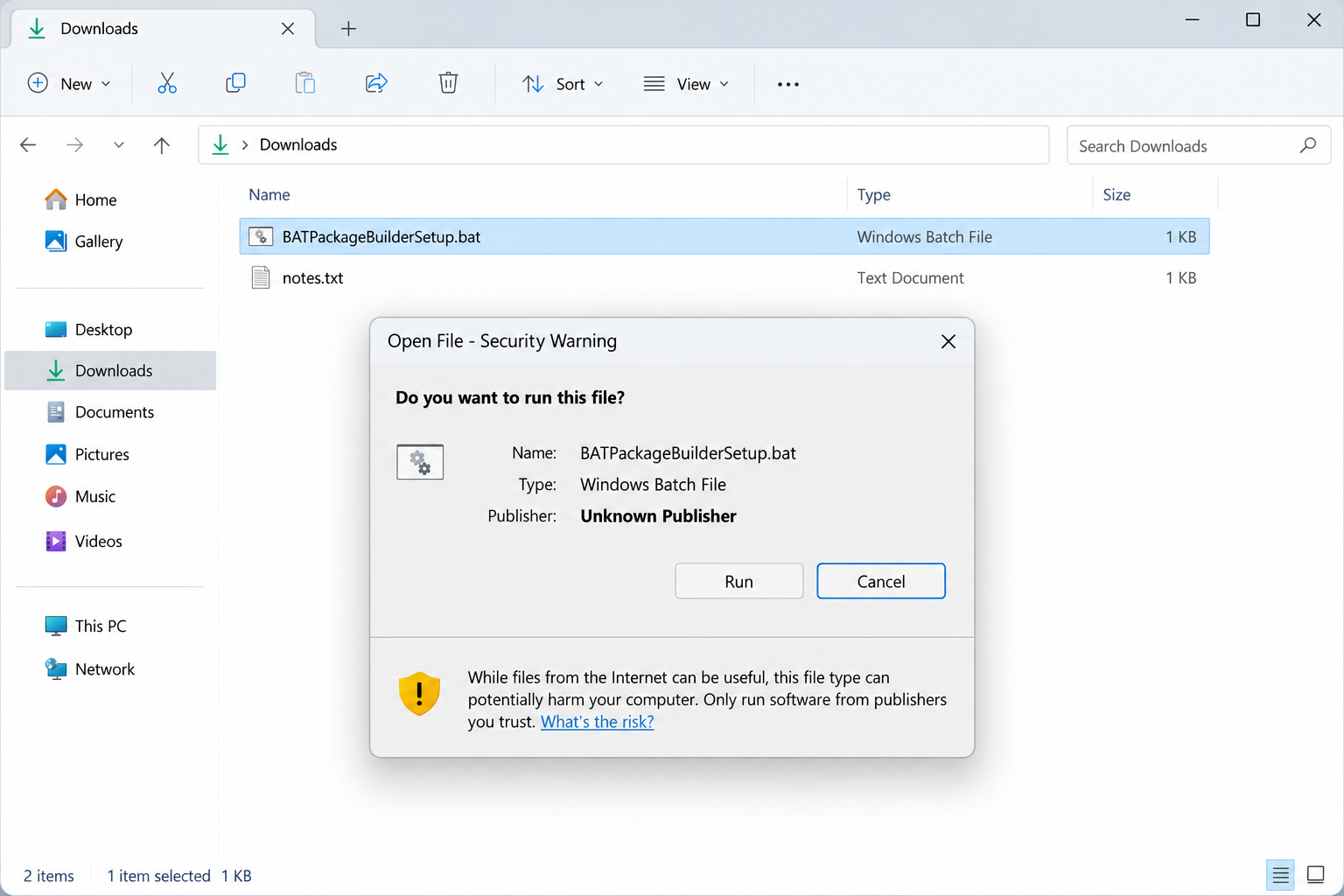Open the New dropdown menu
This screenshot has height=896, width=1344.
[69, 84]
